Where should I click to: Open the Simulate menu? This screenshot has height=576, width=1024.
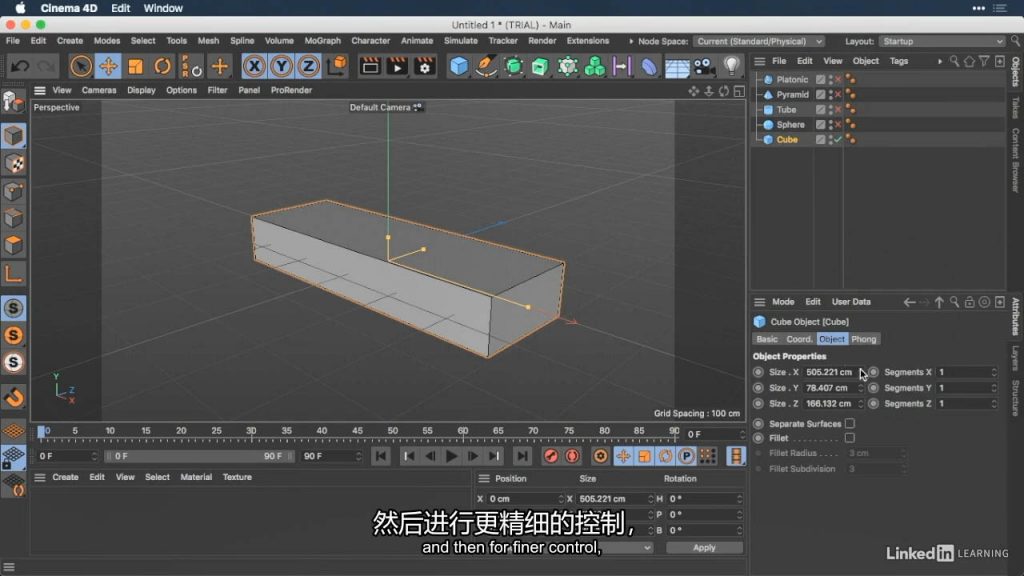[x=460, y=40]
